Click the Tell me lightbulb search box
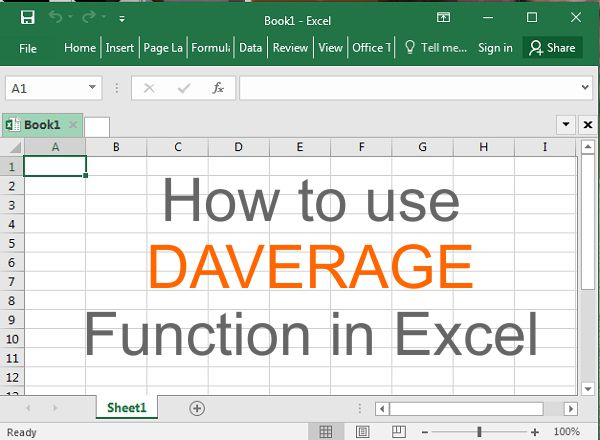Viewport: 600px width, 440px height. (x=436, y=48)
